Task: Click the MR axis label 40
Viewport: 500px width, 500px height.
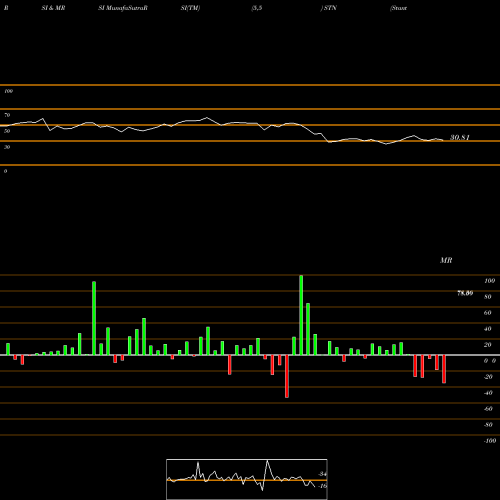Action: pyautogui.click(x=488, y=329)
